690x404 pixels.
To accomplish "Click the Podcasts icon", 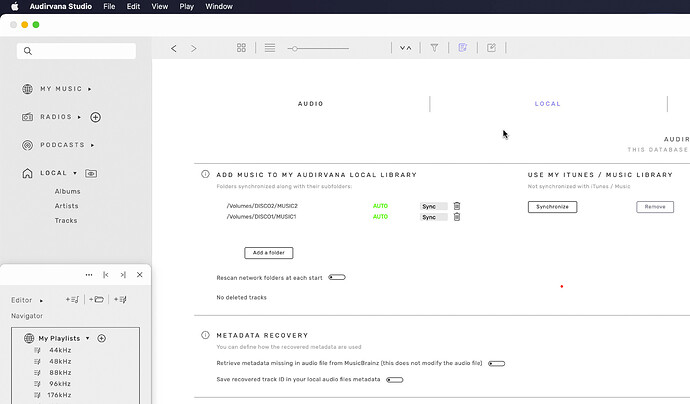I will (x=27, y=145).
